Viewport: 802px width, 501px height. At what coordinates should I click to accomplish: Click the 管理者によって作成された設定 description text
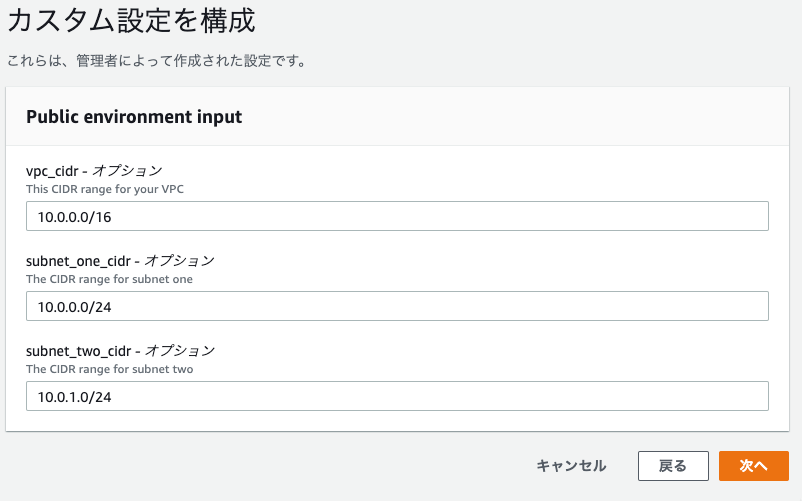(x=157, y=61)
